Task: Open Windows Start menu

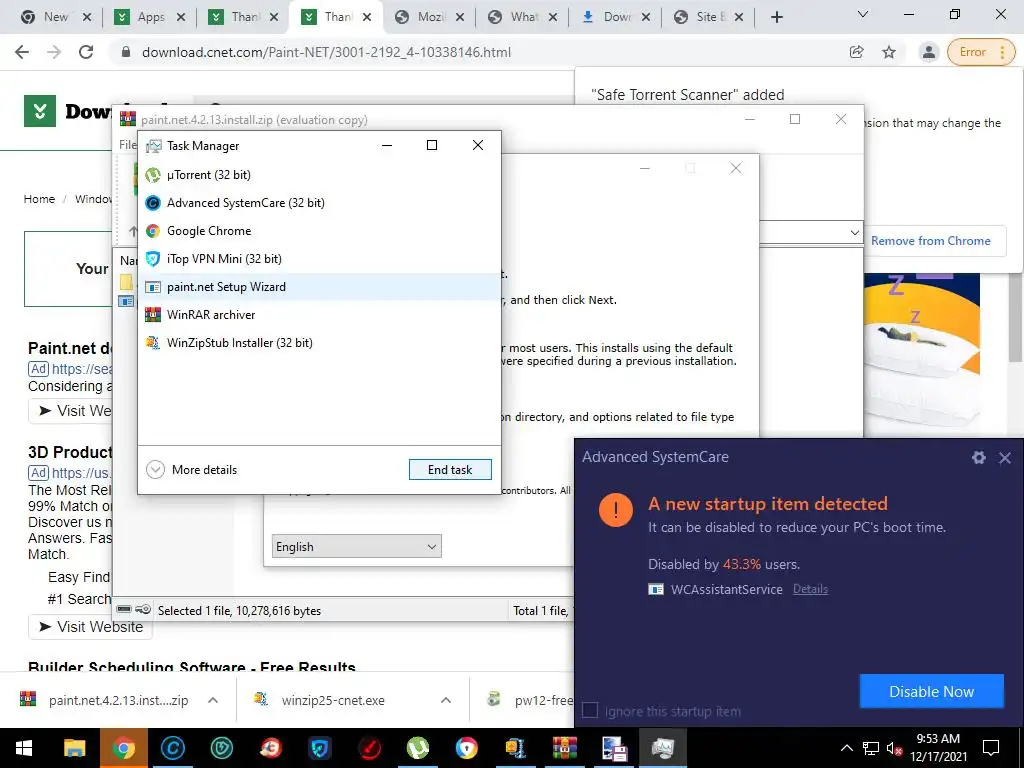Action: (24, 748)
